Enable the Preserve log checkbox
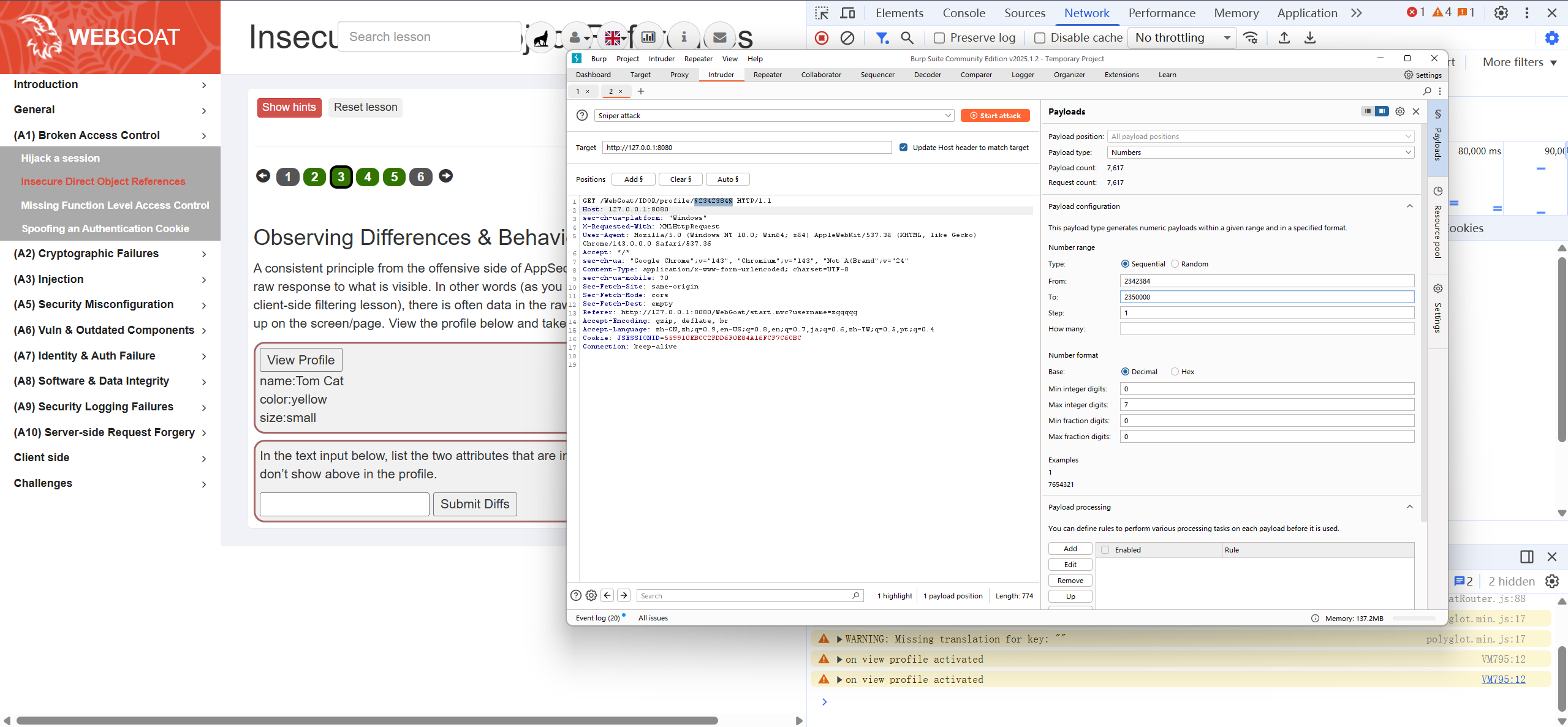The height and width of the screenshot is (727, 1568). [x=939, y=38]
